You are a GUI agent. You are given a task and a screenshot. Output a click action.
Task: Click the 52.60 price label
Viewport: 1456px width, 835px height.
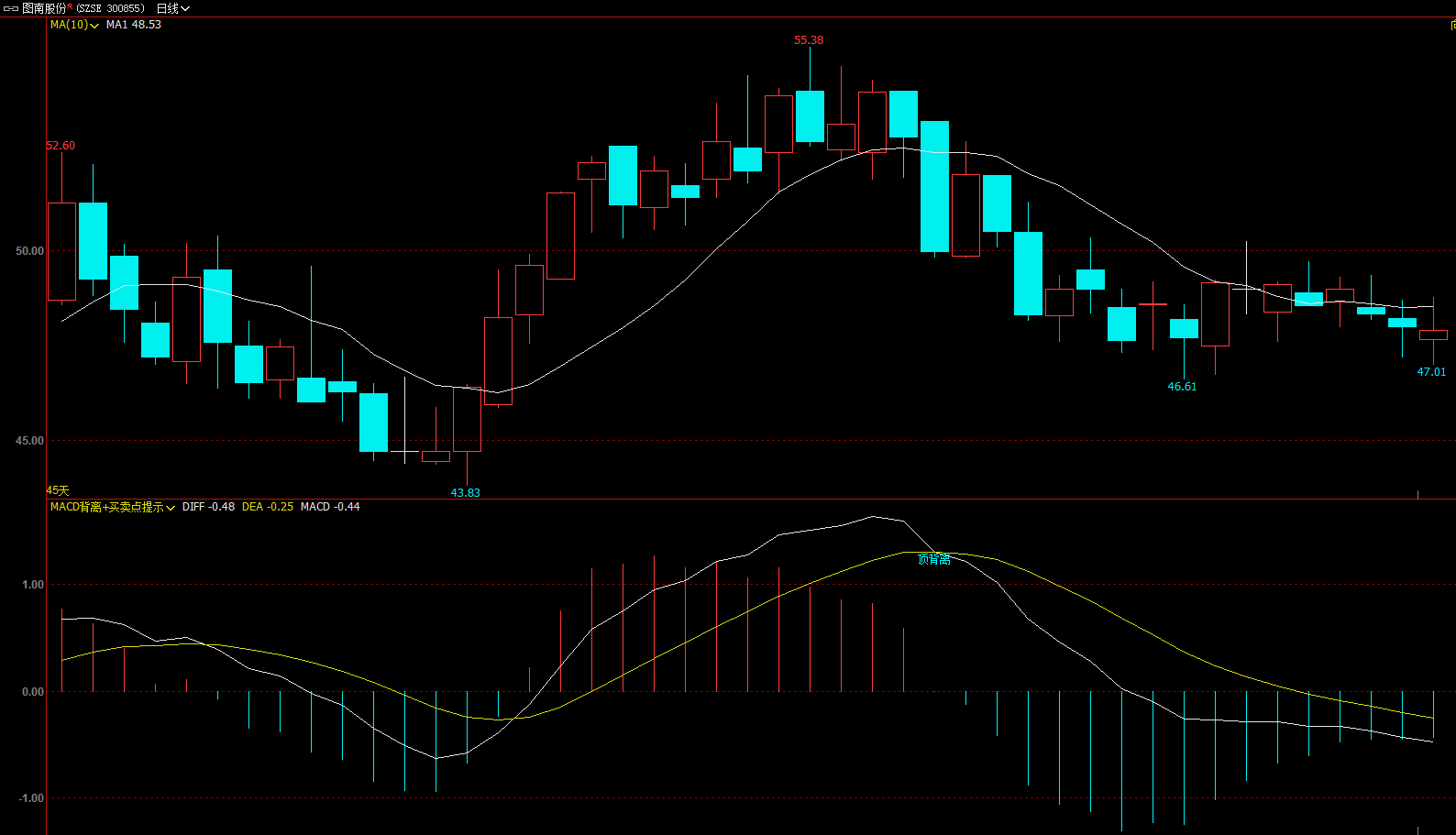click(61, 146)
